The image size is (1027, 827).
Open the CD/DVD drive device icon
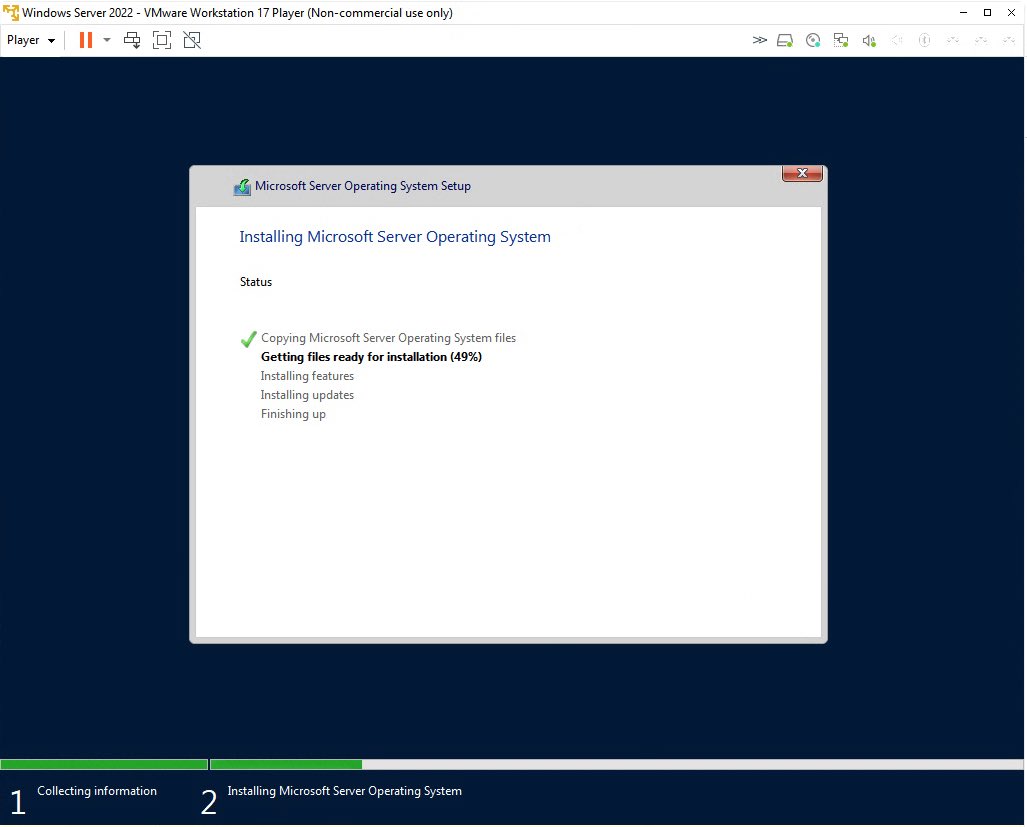pyautogui.click(x=813, y=41)
